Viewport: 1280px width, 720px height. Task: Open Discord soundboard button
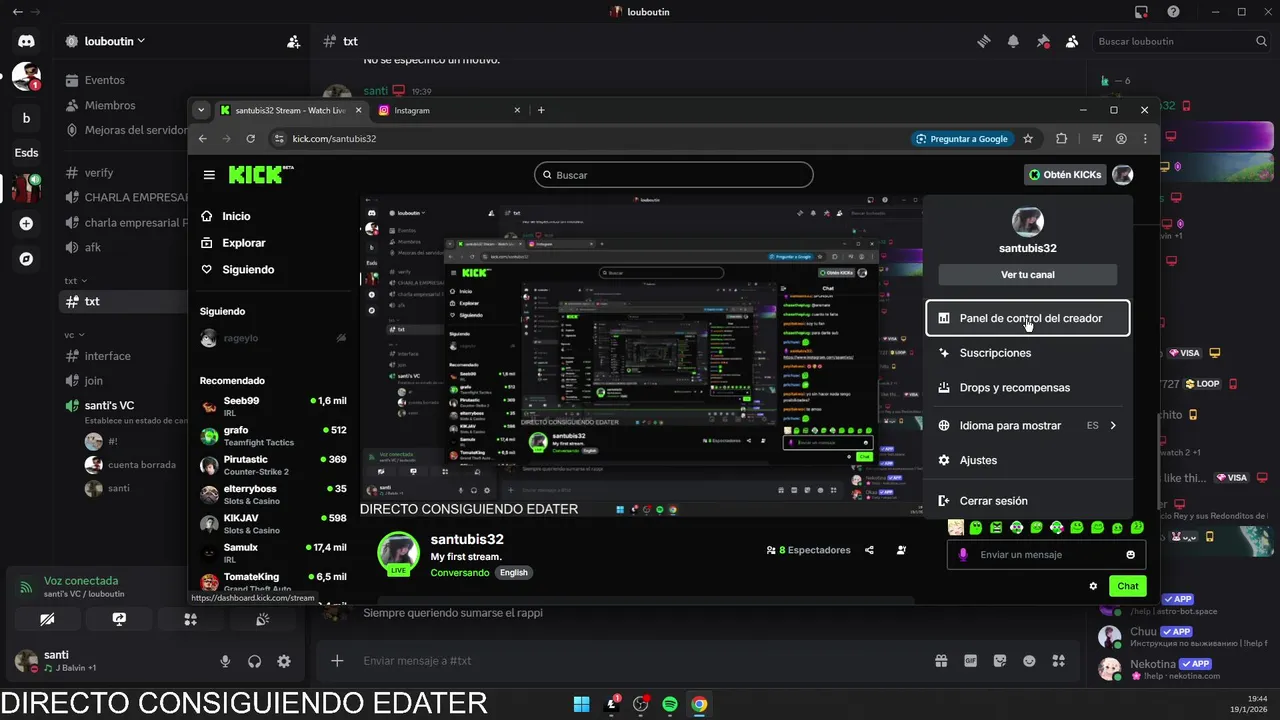tap(262, 620)
